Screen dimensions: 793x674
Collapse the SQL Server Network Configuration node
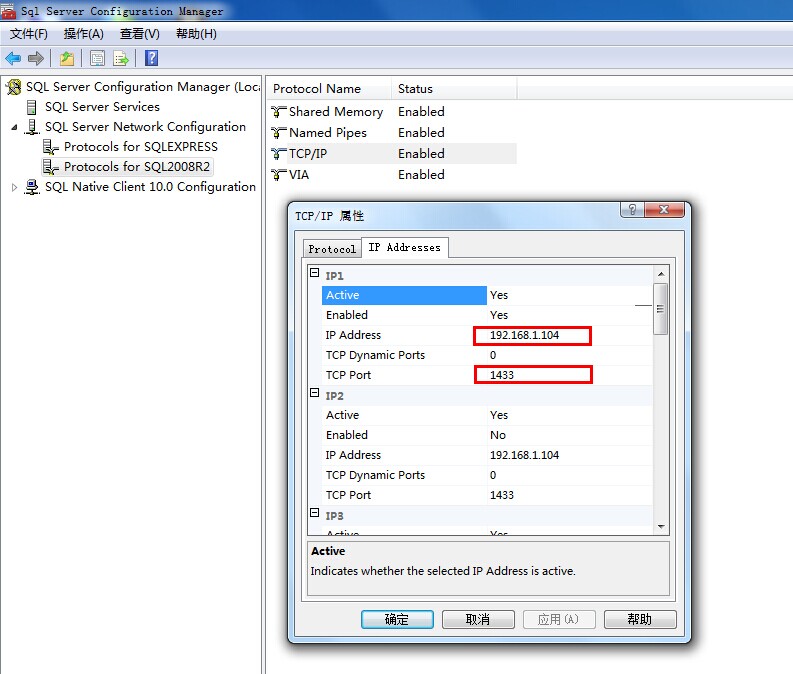14,127
